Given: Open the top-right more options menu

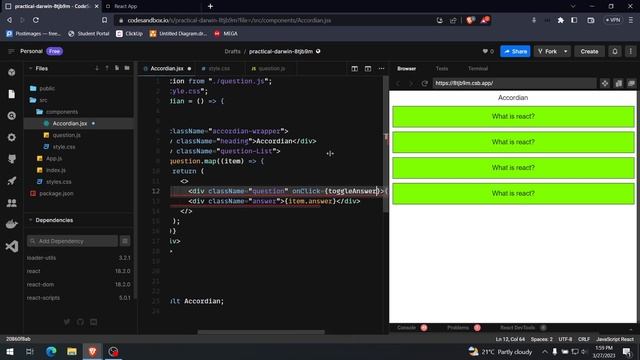Looking at the screenshot, I should pos(630,51).
